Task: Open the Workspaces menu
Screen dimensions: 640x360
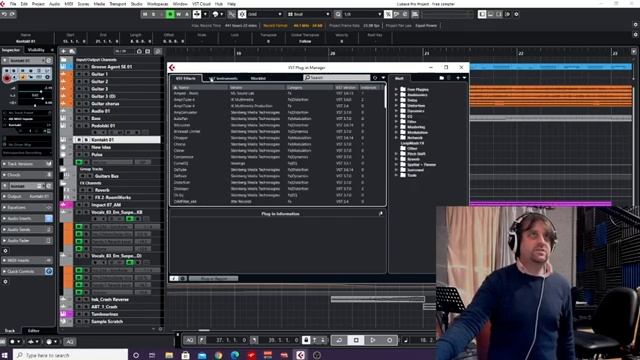Action: coord(158,4)
